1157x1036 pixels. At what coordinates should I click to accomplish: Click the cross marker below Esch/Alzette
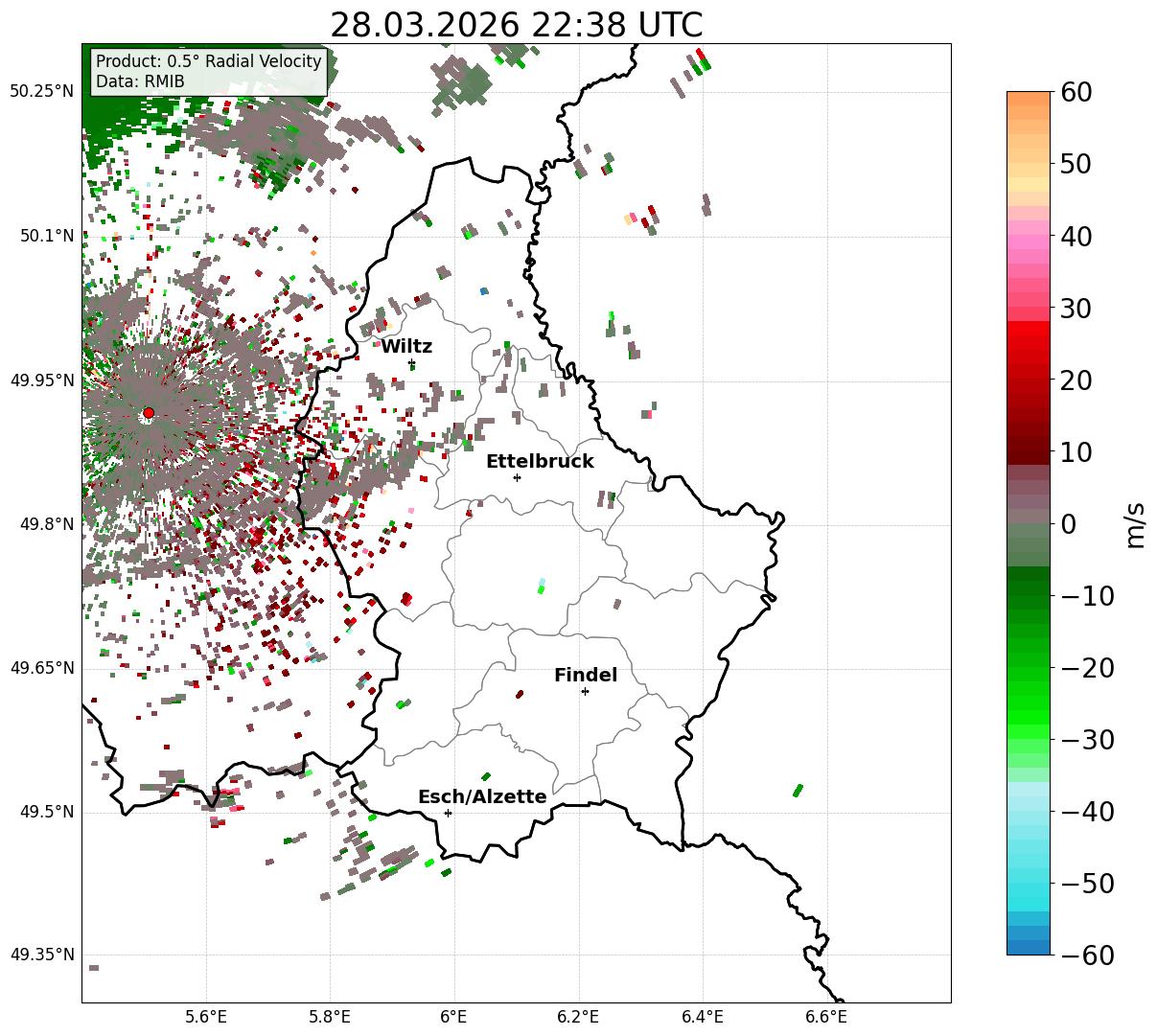point(448,813)
